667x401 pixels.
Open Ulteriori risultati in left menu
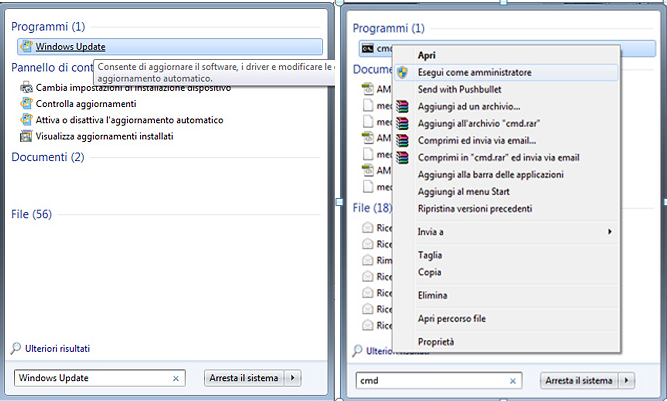click(57, 349)
